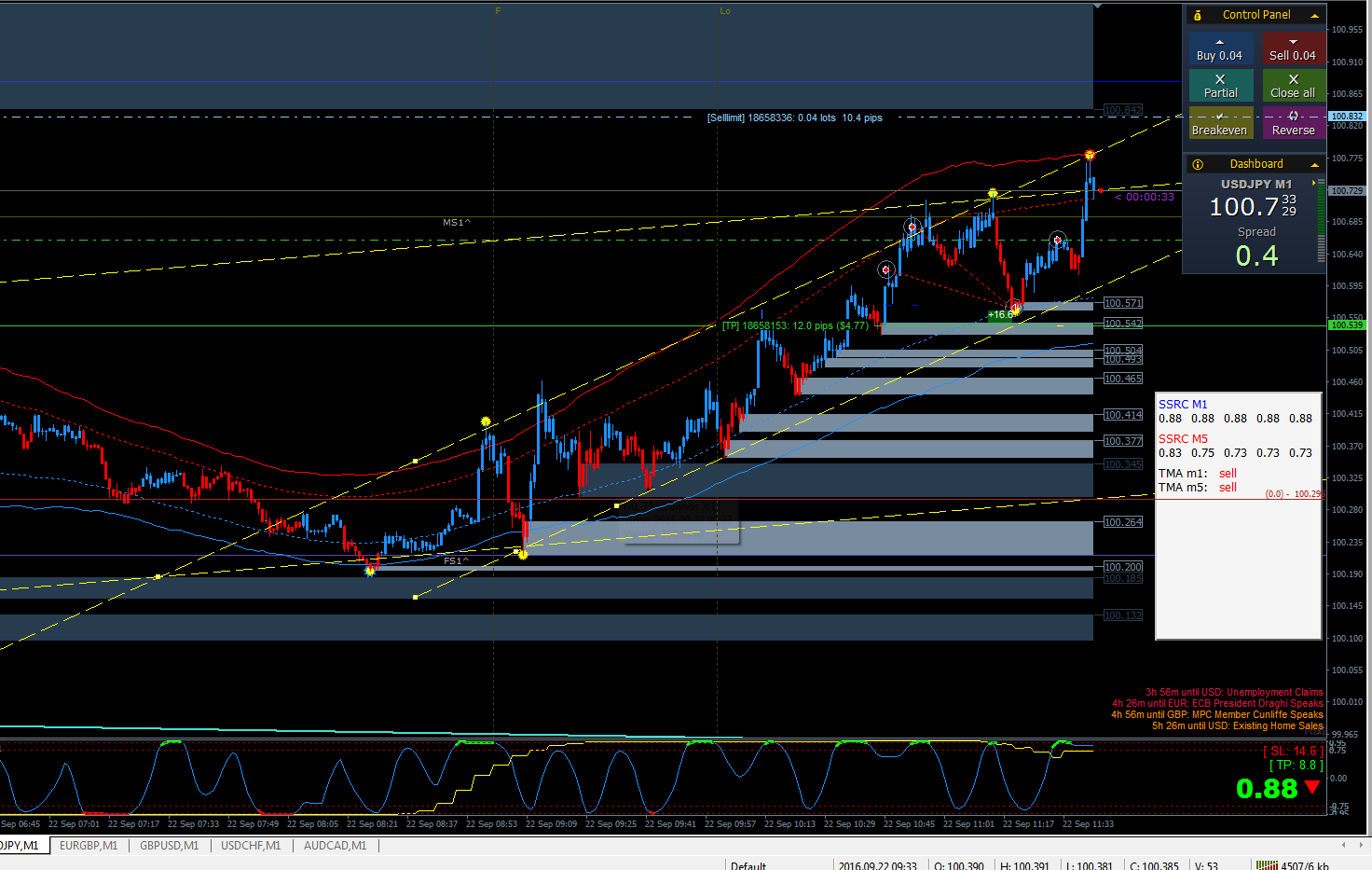
Task: Click the 4507/6 kb connection status text
Action: pos(1305,866)
